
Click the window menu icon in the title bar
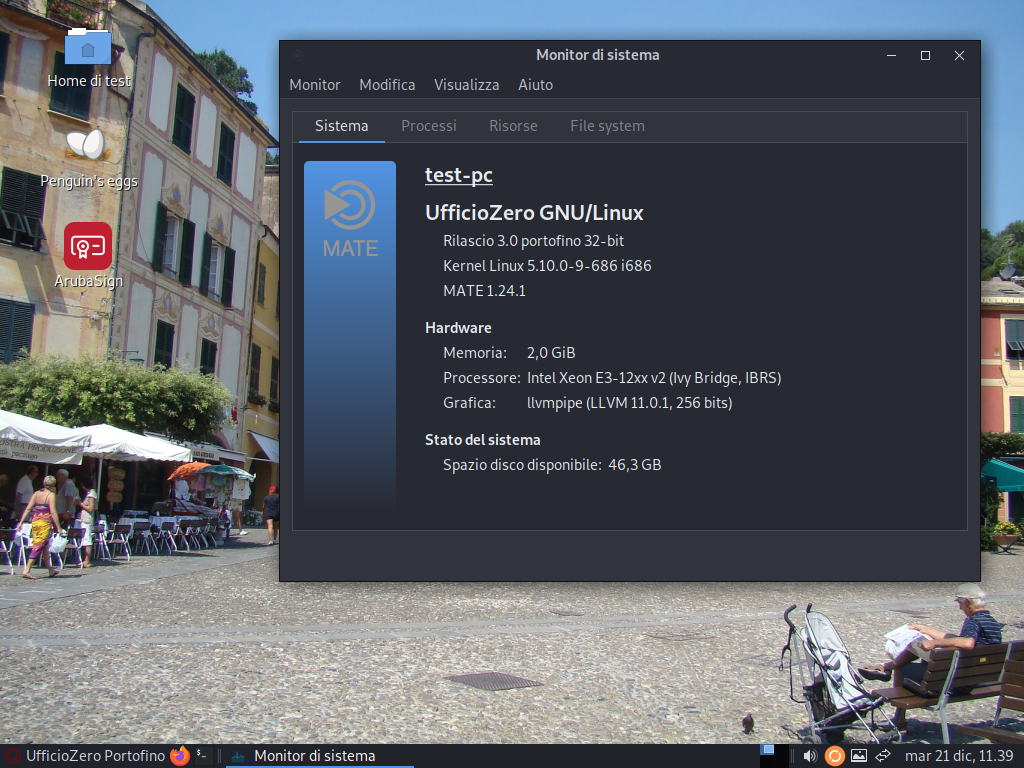coord(297,56)
